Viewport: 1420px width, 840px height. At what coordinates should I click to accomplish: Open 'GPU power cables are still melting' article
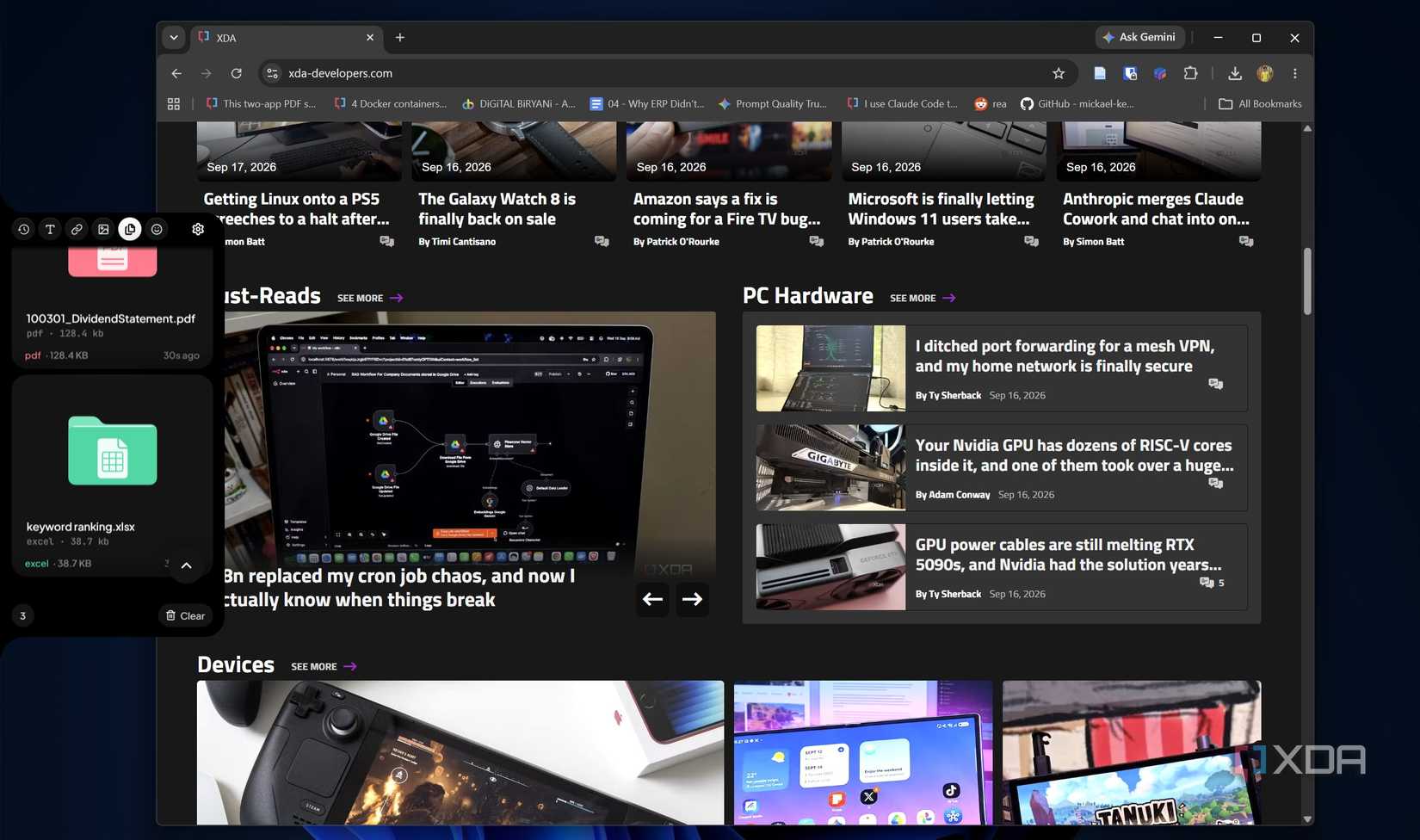1068,554
